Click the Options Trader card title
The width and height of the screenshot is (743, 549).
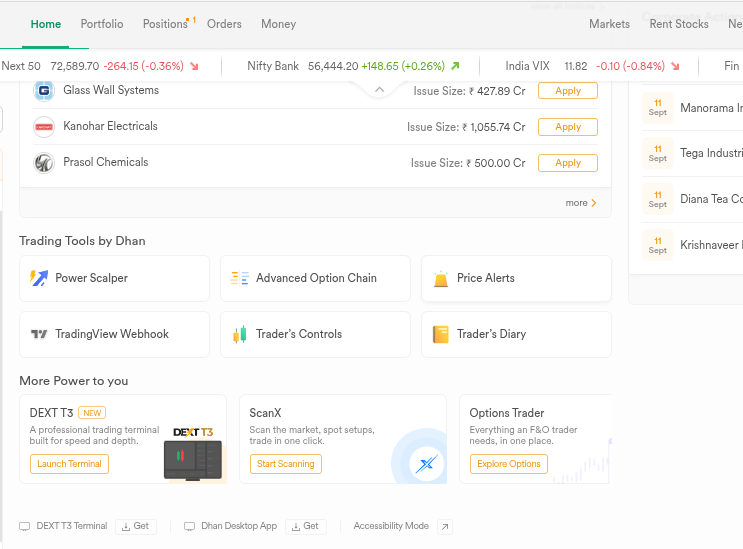[507, 413]
